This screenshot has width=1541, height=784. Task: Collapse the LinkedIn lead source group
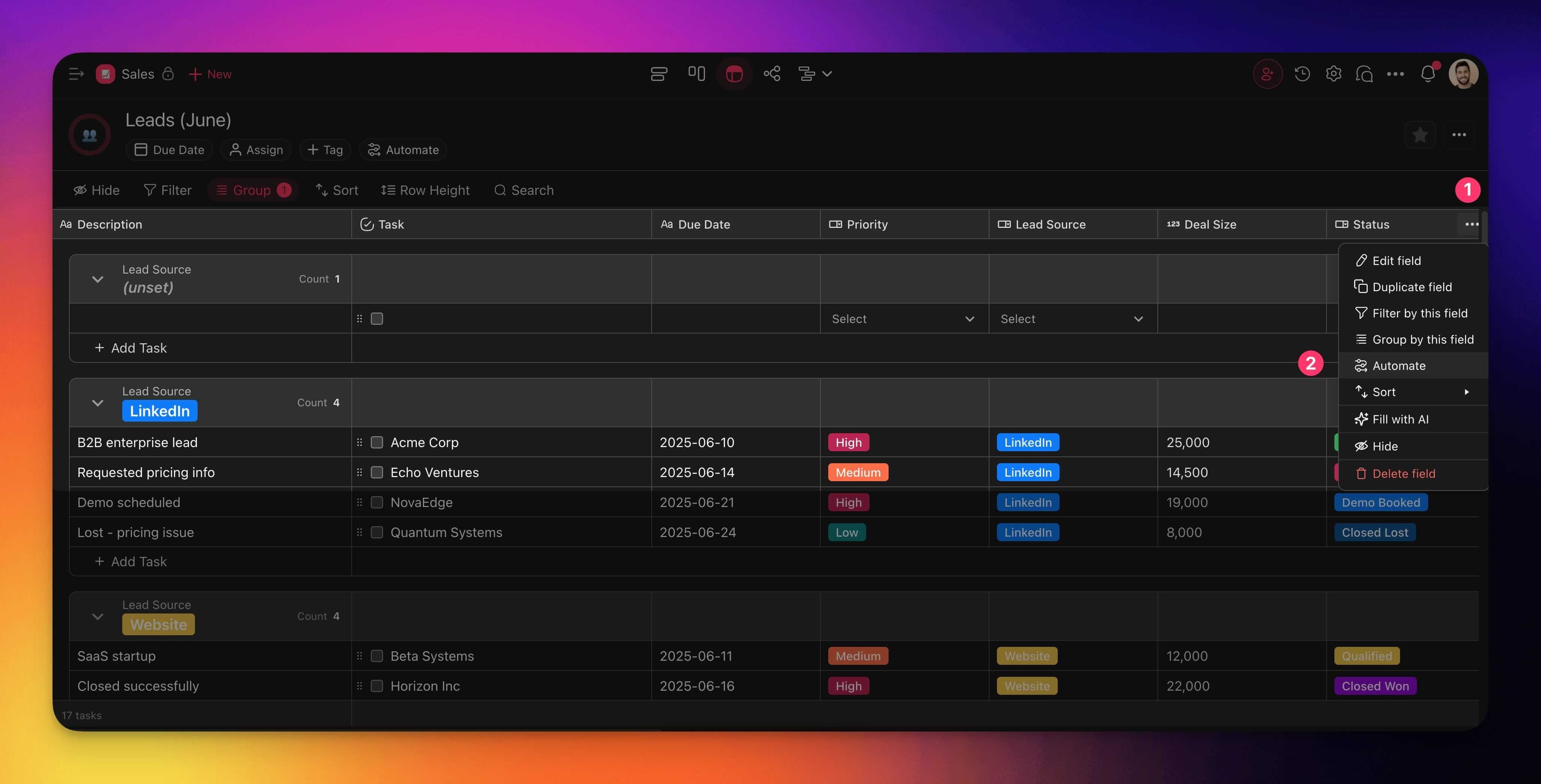coord(97,402)
